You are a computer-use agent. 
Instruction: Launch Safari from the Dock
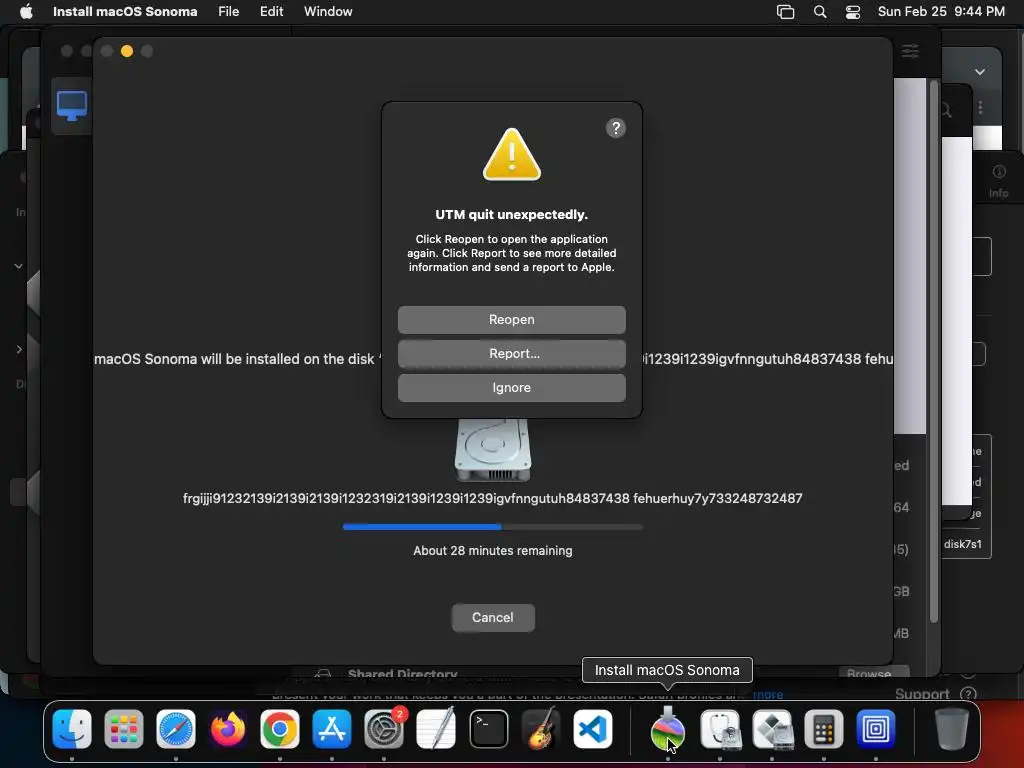point(176,729)
